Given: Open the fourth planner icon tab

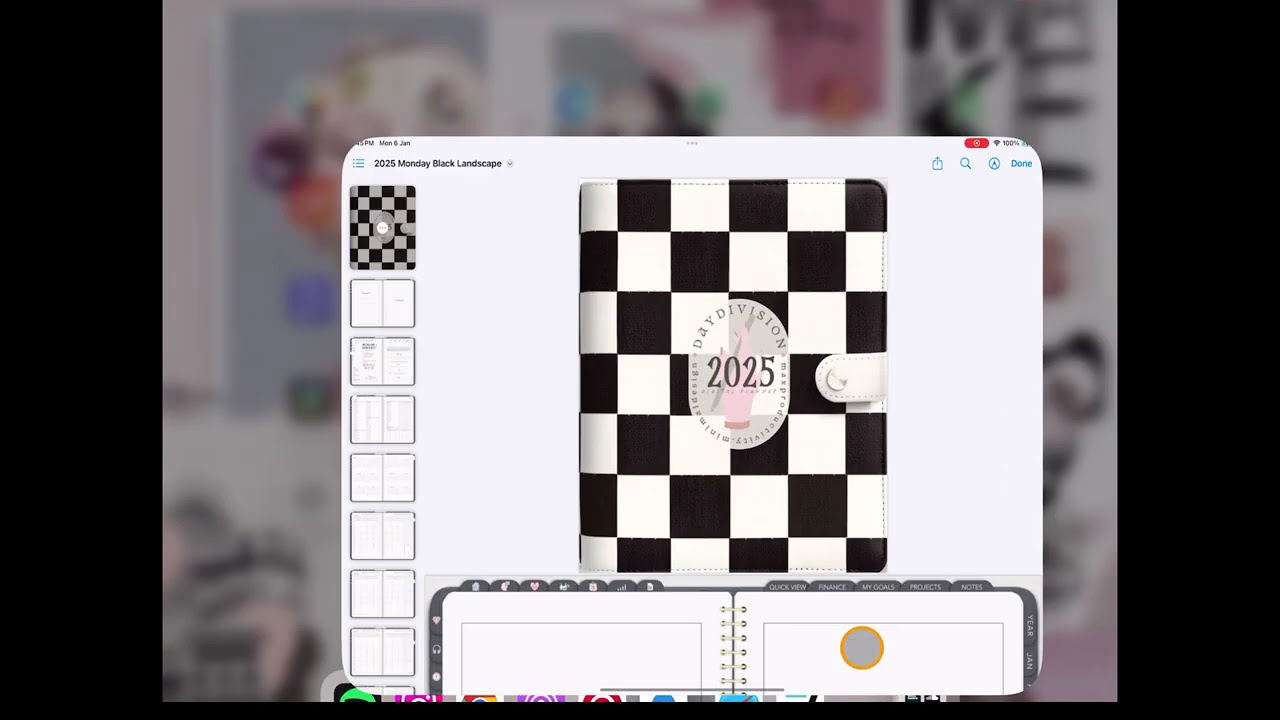Looking at the screenshot, I should [564, 587].
